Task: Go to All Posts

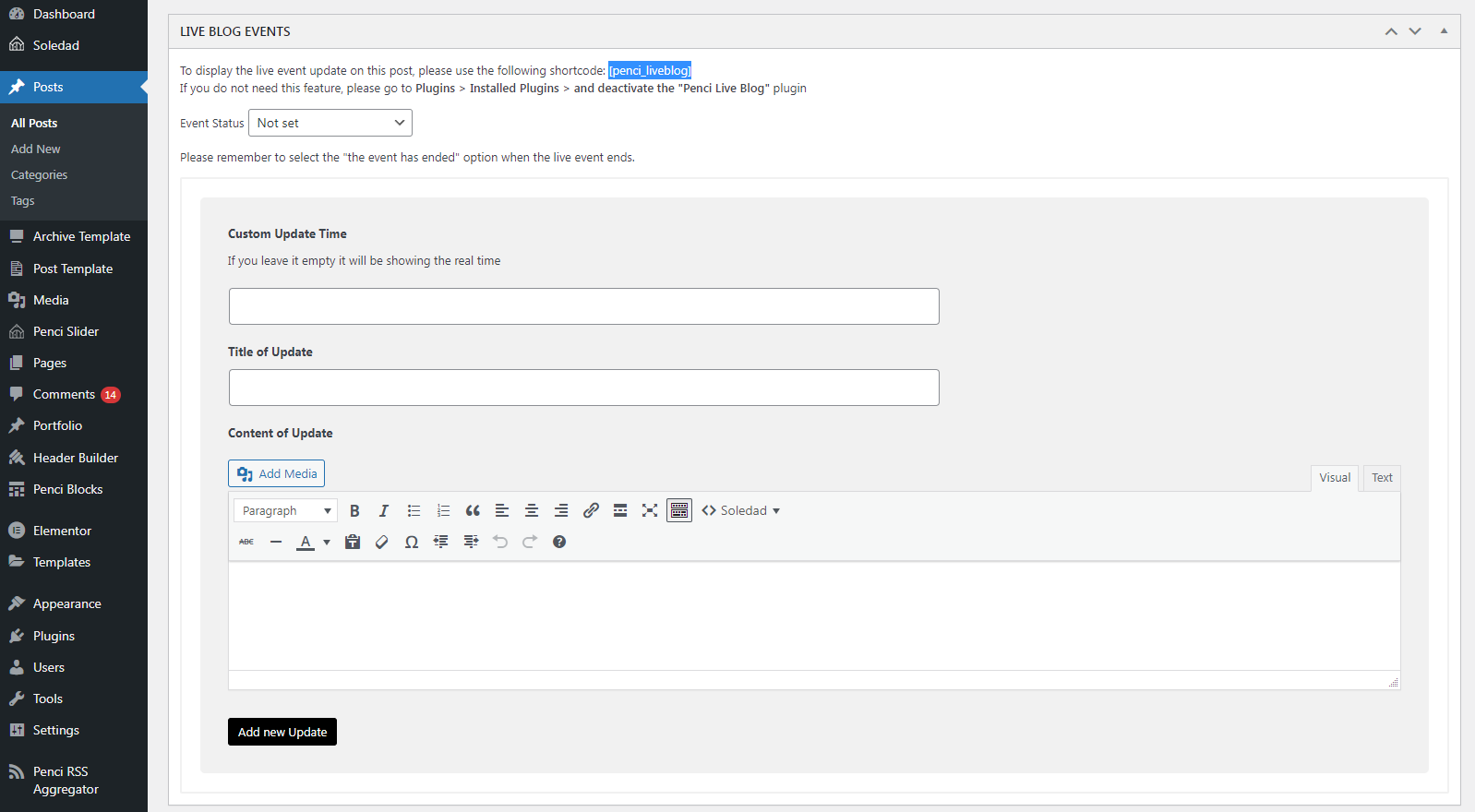Action: point(34,123)
